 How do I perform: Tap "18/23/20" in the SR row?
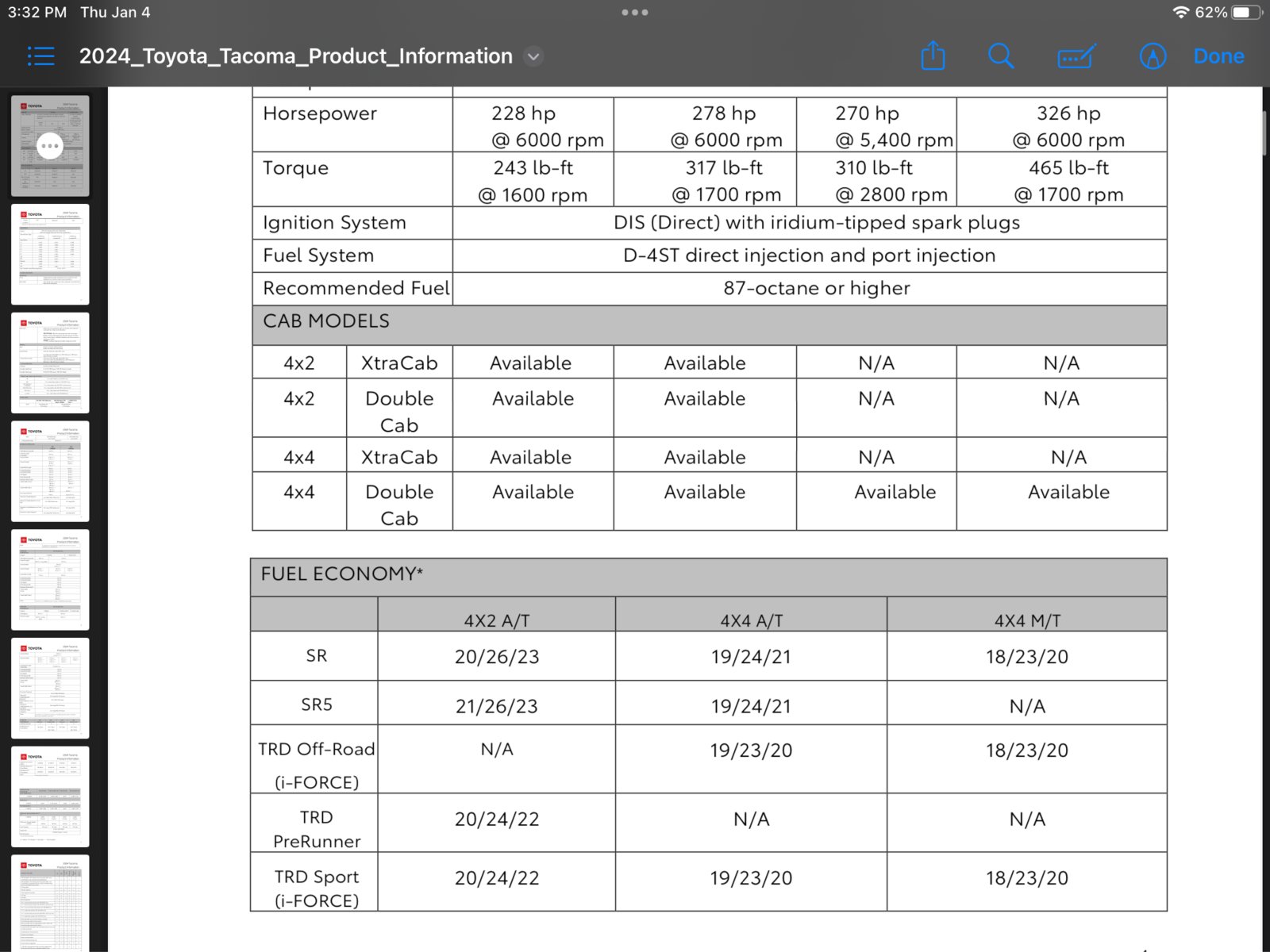point(1027,657)
